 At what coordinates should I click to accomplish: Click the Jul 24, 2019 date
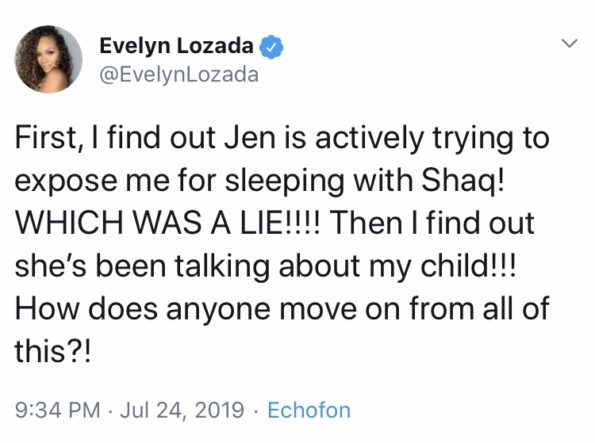(x=182, y=410)
